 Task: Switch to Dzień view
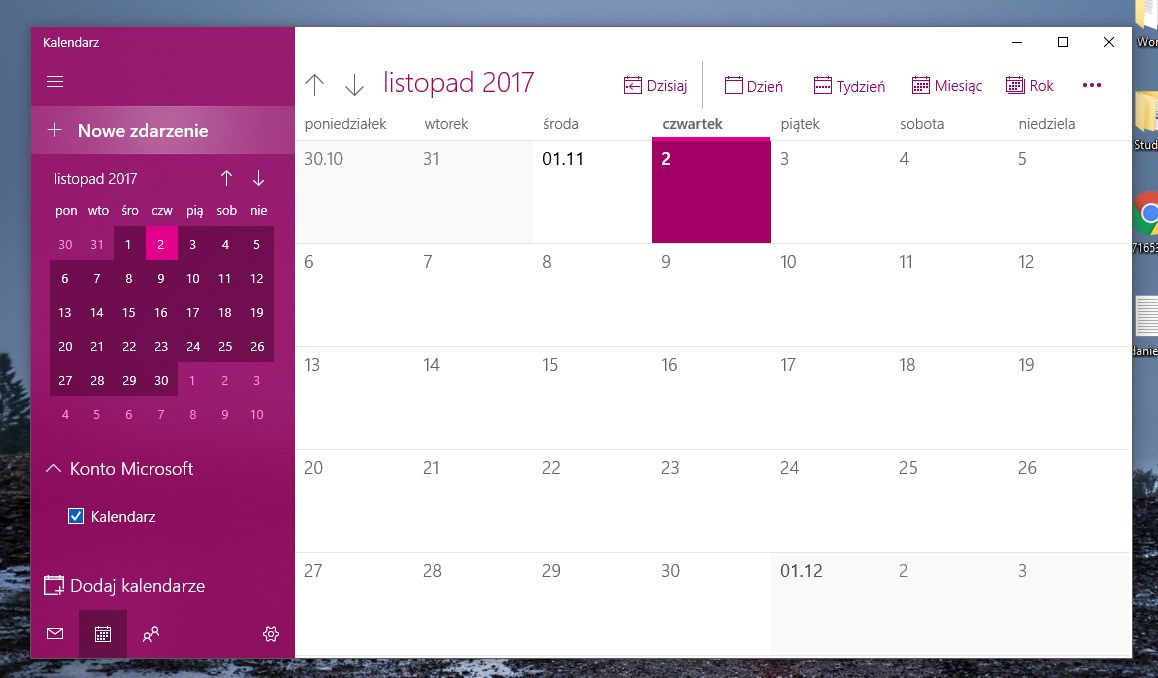pos(753,86)
